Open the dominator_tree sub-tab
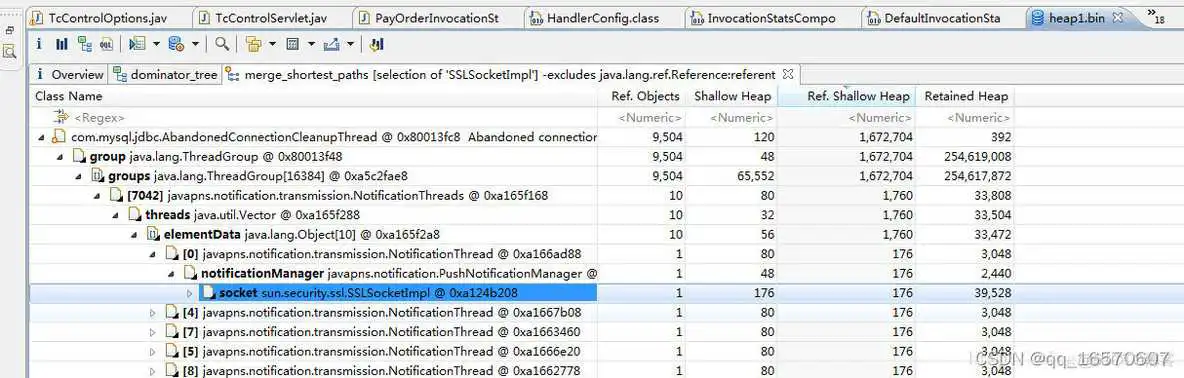Viewport: 1184px width, 378px height. click(165, 75)
